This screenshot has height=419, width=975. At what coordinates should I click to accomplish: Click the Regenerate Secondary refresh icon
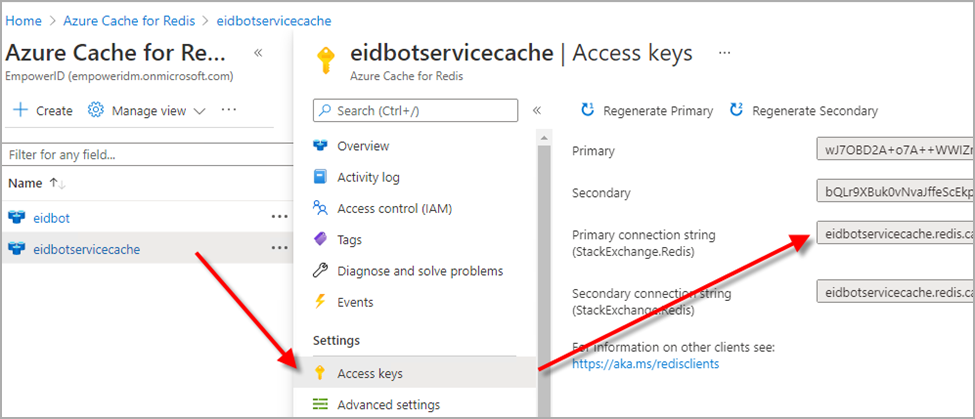(737, 111)
